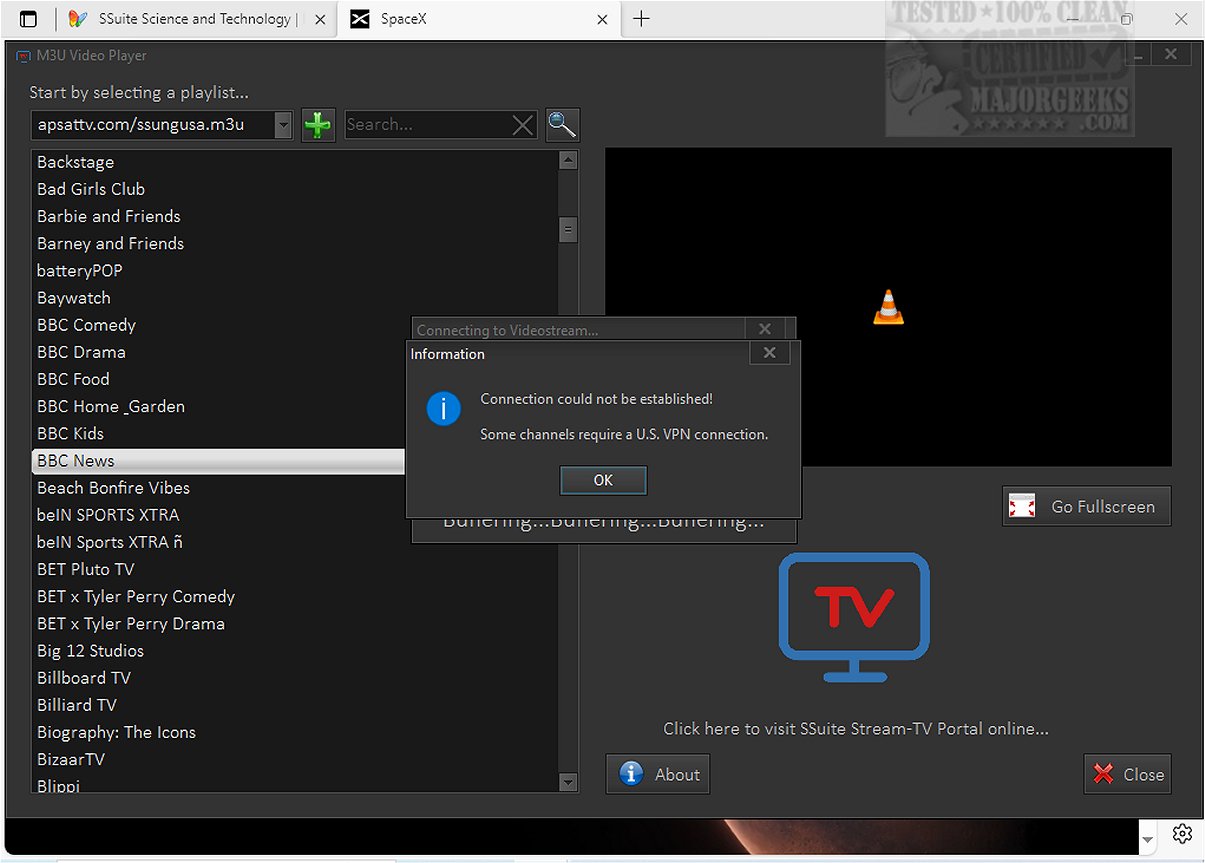Click the channel list scroll down arrow
The width and height of the screenshot is (1205, 863).
pyautogui.click(x=568, y=782)
